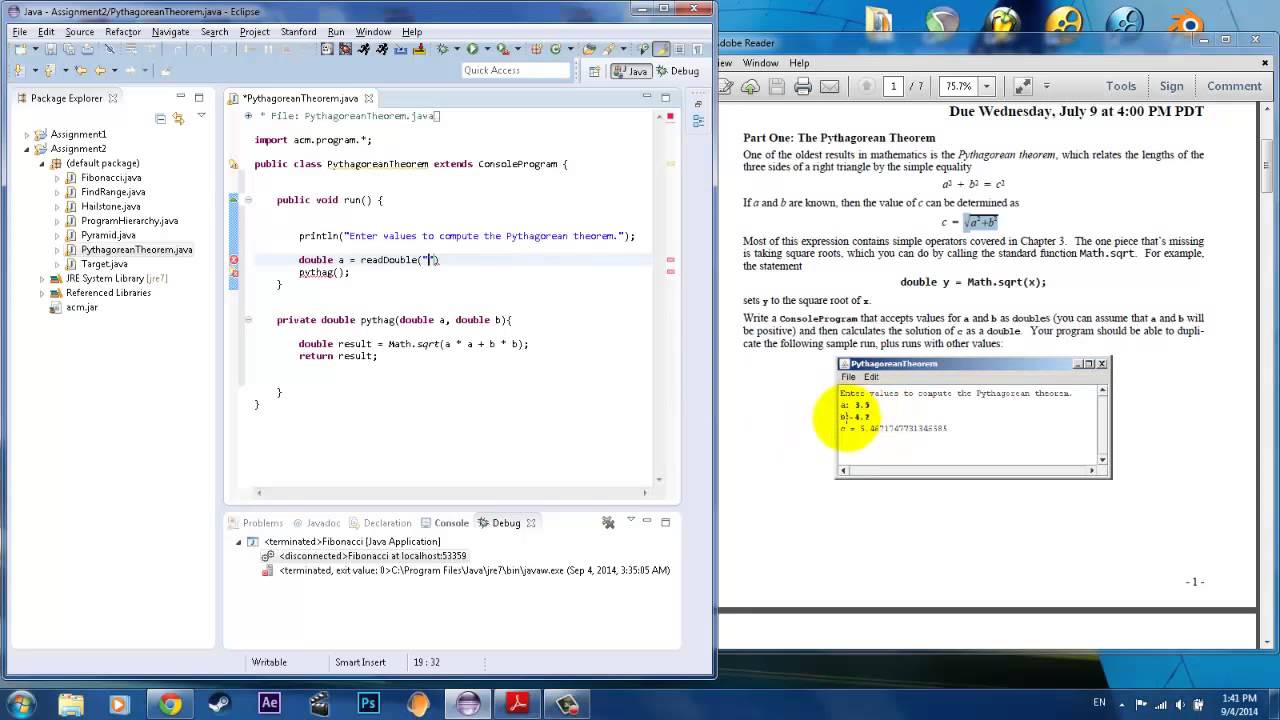The image size is (1280, 720).
Task: Open the Sign pane in Adobe Reader
Action: (x=1171, y=86)
